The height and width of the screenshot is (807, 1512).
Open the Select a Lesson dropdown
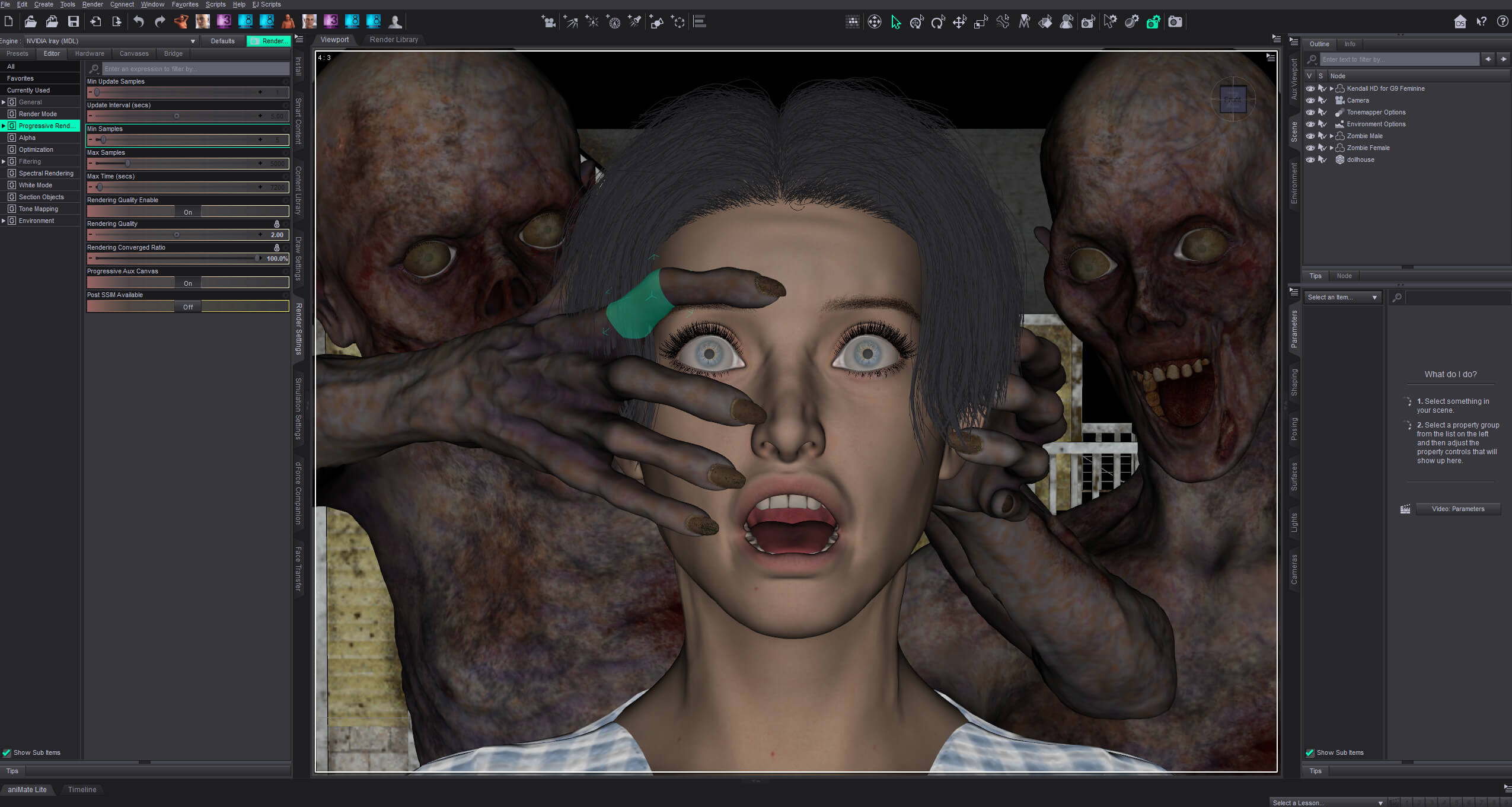1327,802
